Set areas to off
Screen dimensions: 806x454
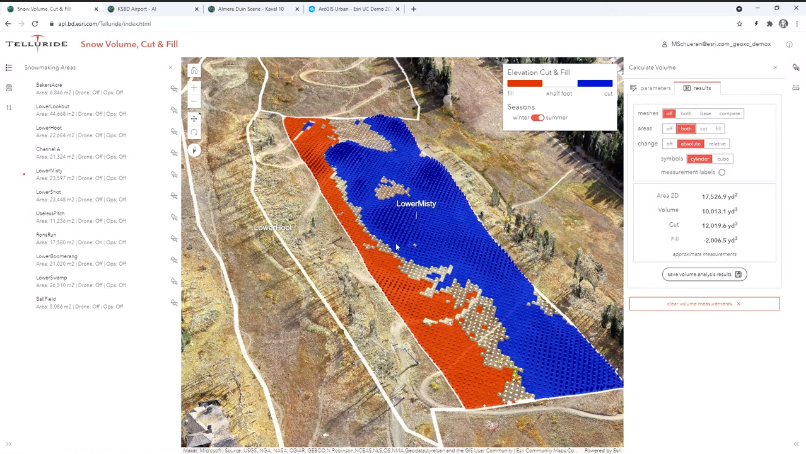(x=669, y=129)
